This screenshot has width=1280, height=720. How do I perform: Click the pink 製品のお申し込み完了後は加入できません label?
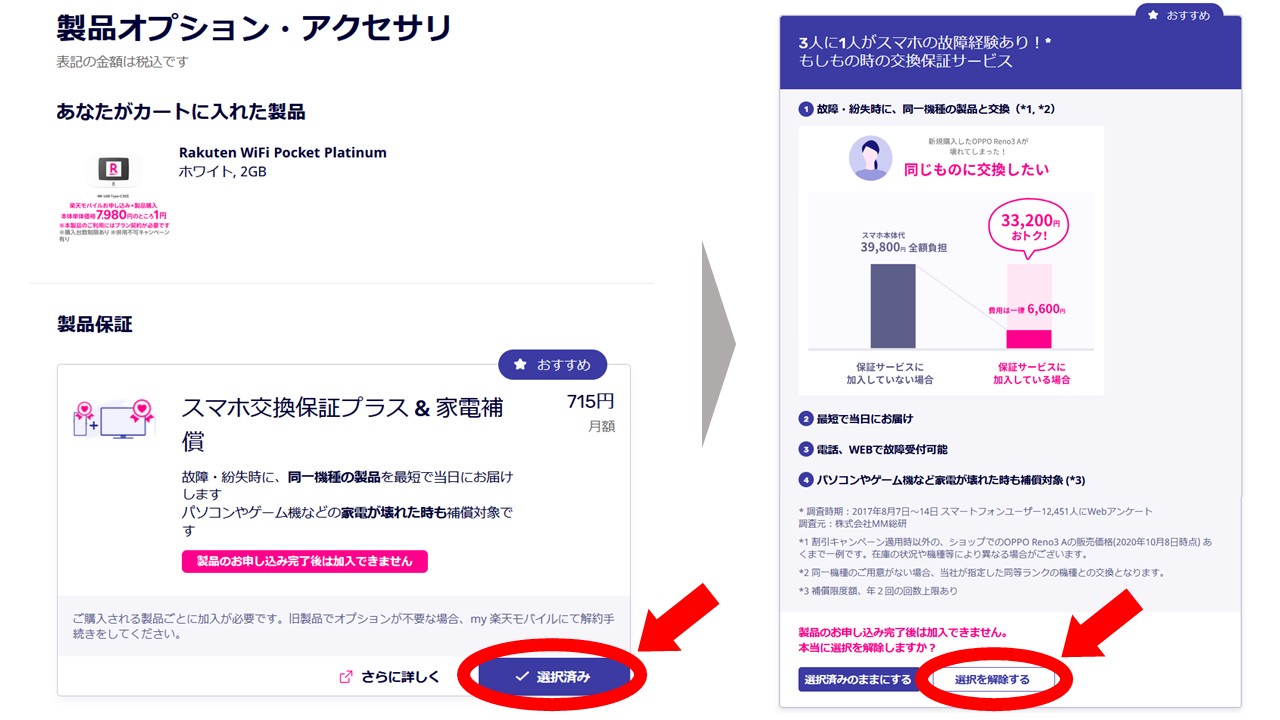pos(305,561)
